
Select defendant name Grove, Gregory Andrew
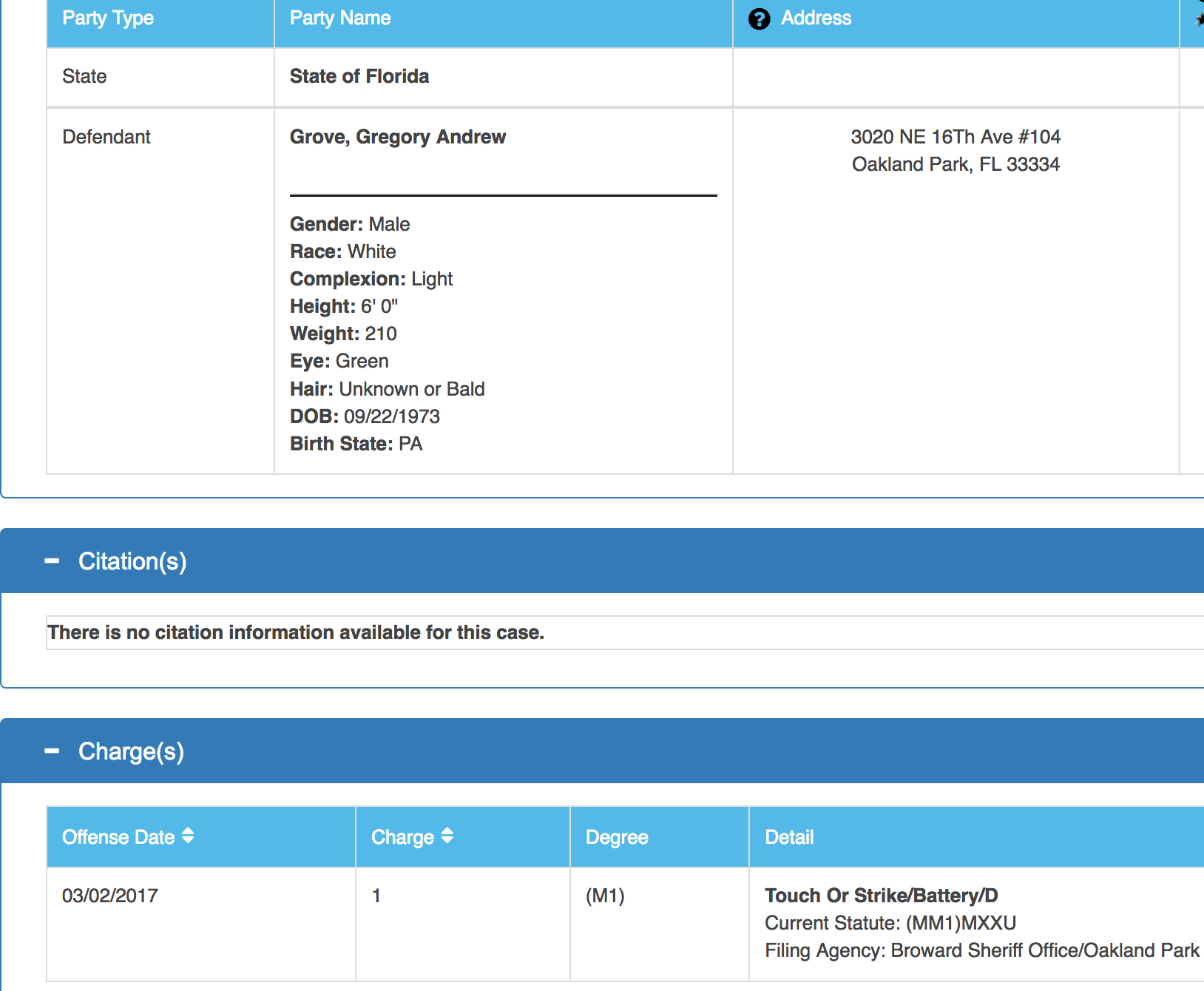(x=398, y=137)
